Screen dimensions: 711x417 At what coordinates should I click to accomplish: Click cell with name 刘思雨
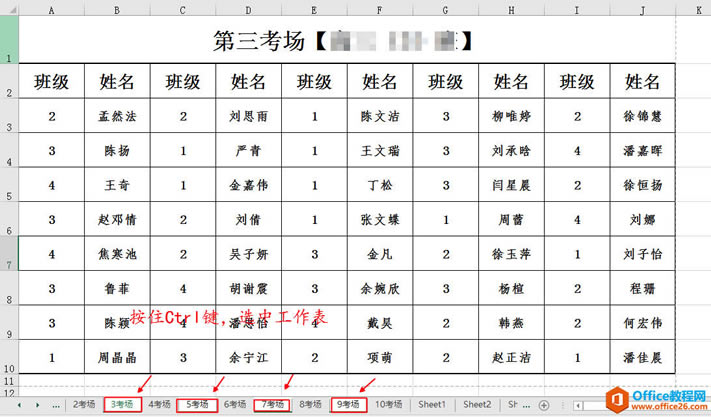coord(248,116)
